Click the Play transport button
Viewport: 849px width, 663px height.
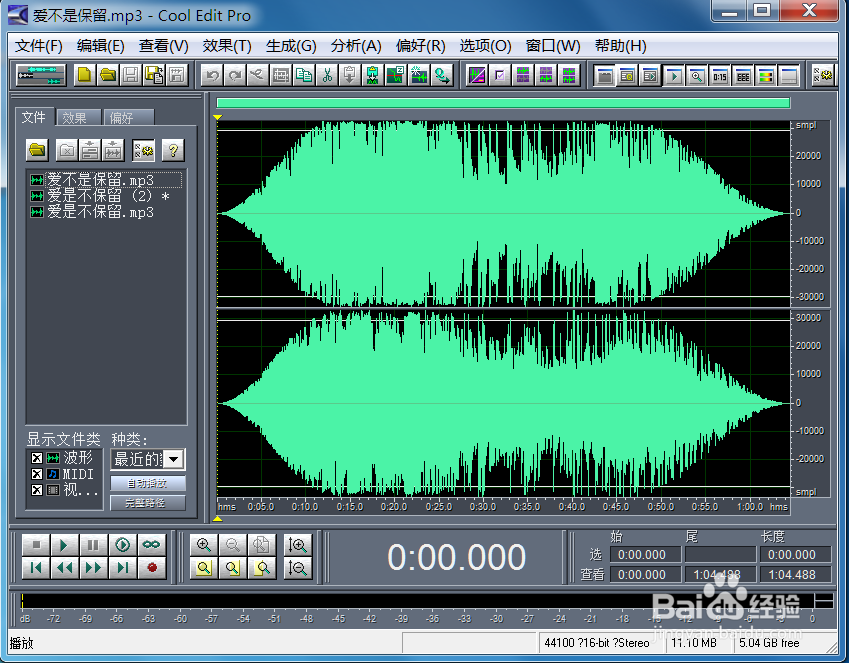pyautogui.click(x=64, y=545)
